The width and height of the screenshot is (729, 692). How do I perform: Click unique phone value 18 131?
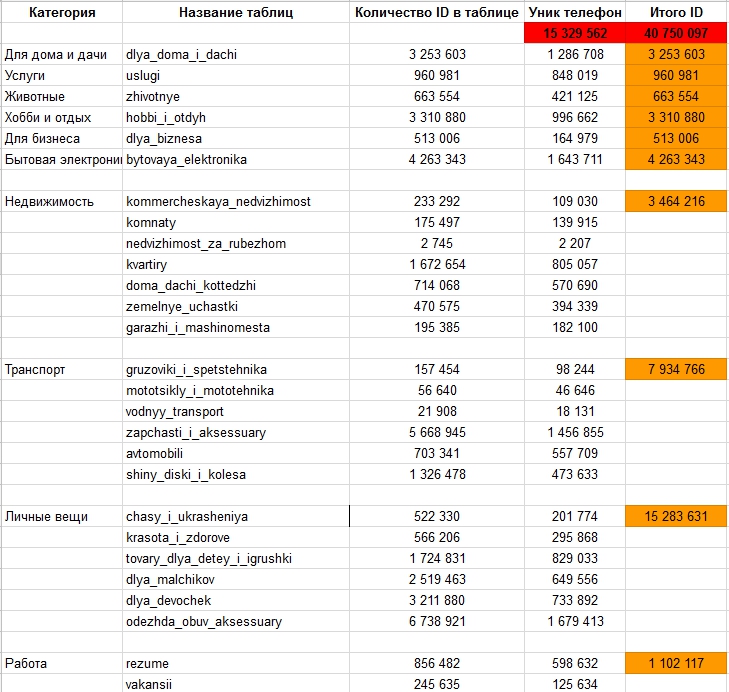pos(575,411)
